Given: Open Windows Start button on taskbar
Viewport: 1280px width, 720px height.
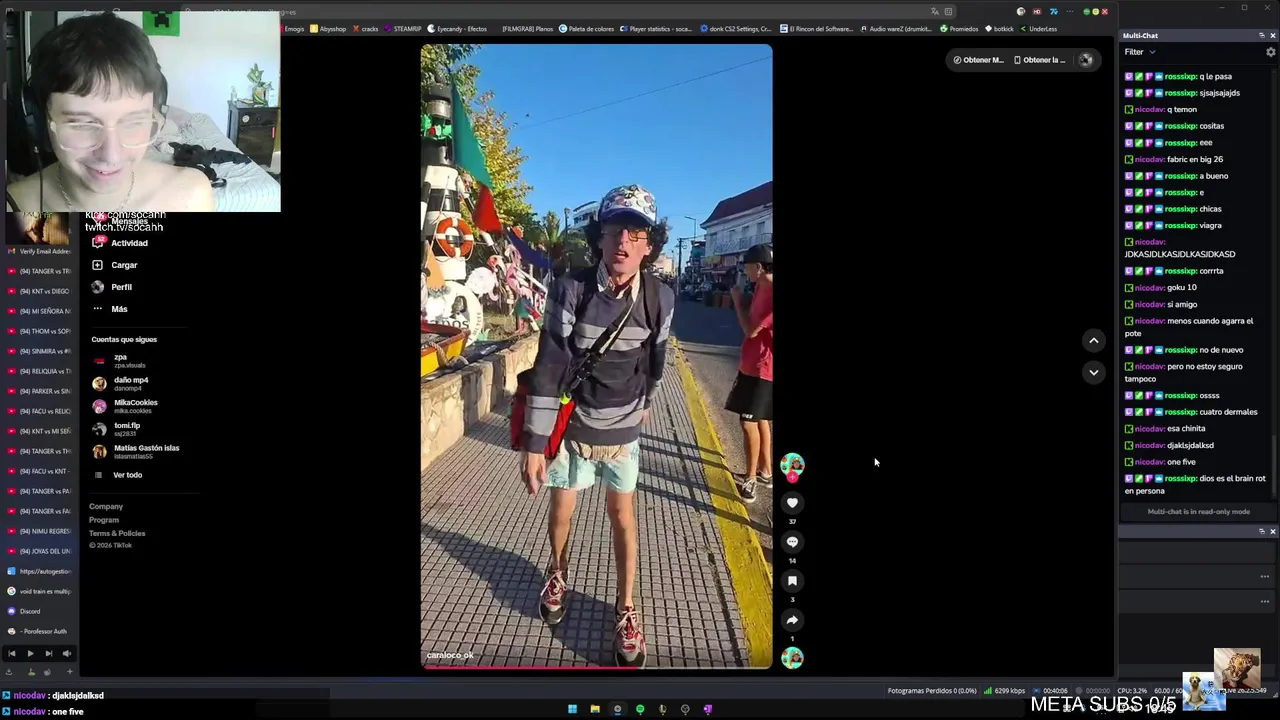Looking at the screenshot, I should coord(572,709).
